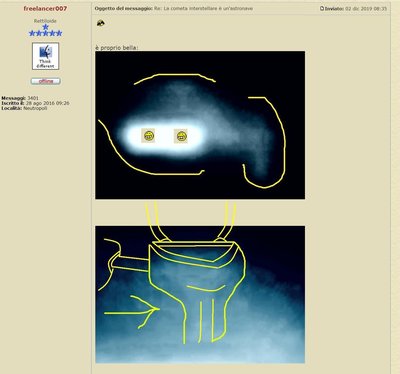Image resolution: width=400 pixels, height=374 pixels.
Task: Click the 'Oggetto del messaggio' label
Action: tap(124, 8)
